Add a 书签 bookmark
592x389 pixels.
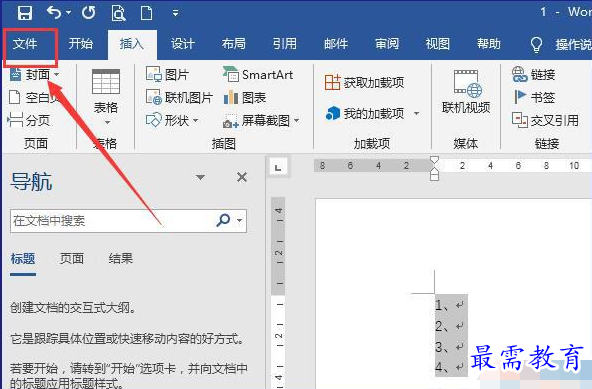(x=534, y=97)
